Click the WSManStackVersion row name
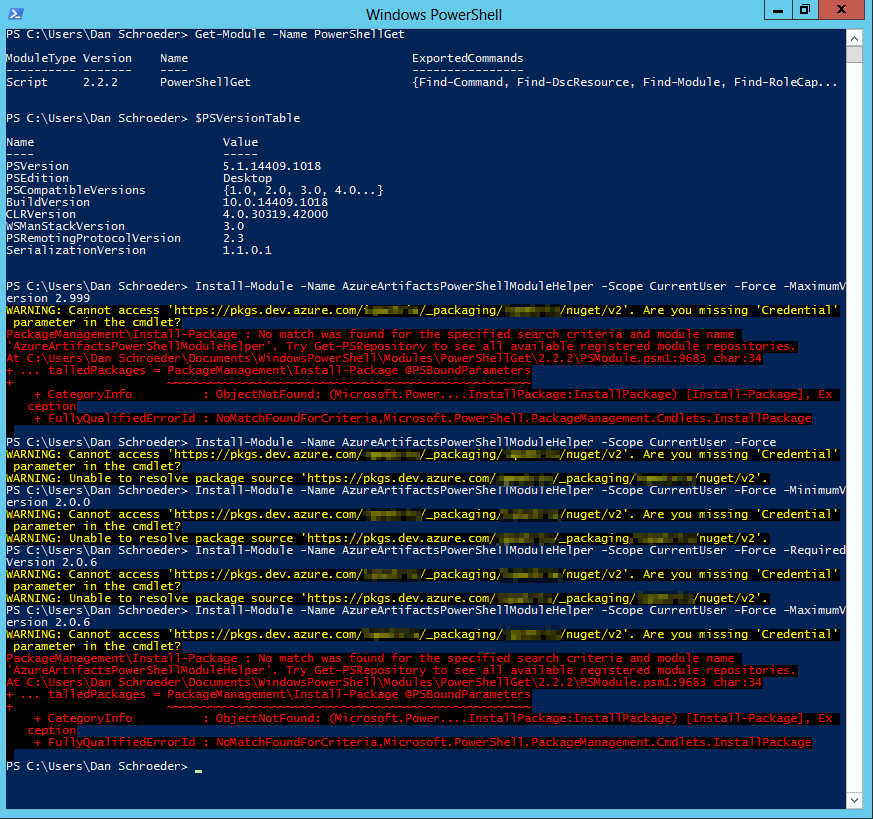 point(65,227)
